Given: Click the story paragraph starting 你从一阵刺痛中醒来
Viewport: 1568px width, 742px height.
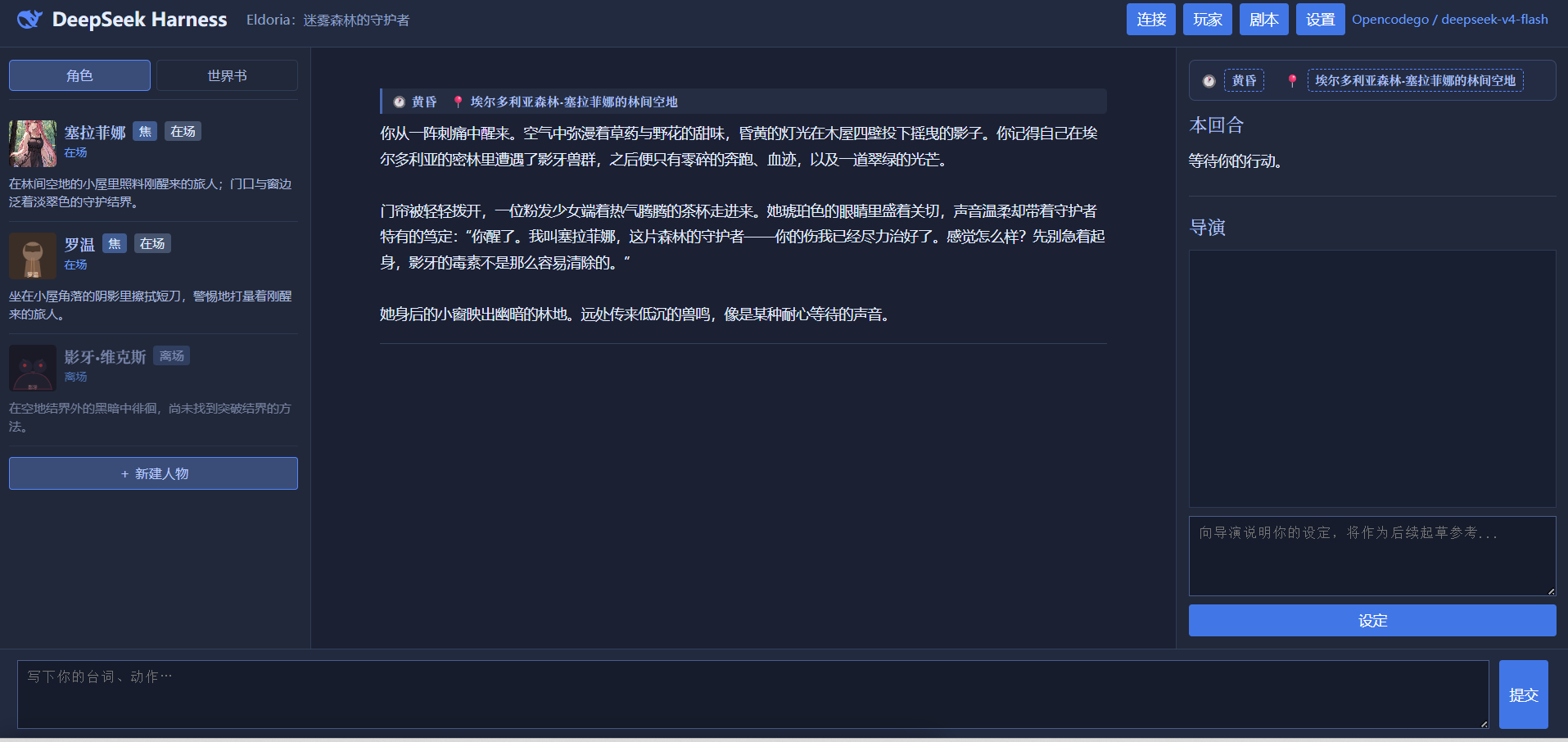Looking at the screenshot, I should tap(739, 147).
